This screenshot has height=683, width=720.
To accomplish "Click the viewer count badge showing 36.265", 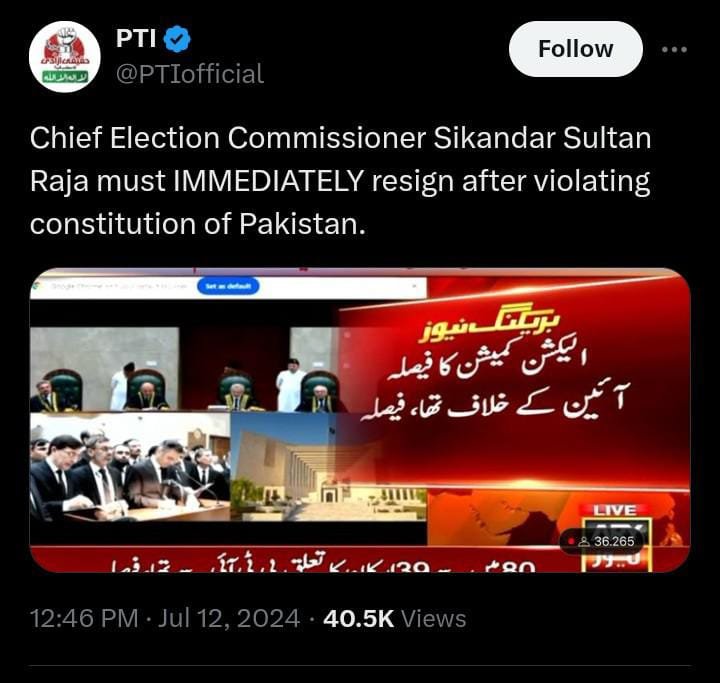I will click(x=602, y=542).
